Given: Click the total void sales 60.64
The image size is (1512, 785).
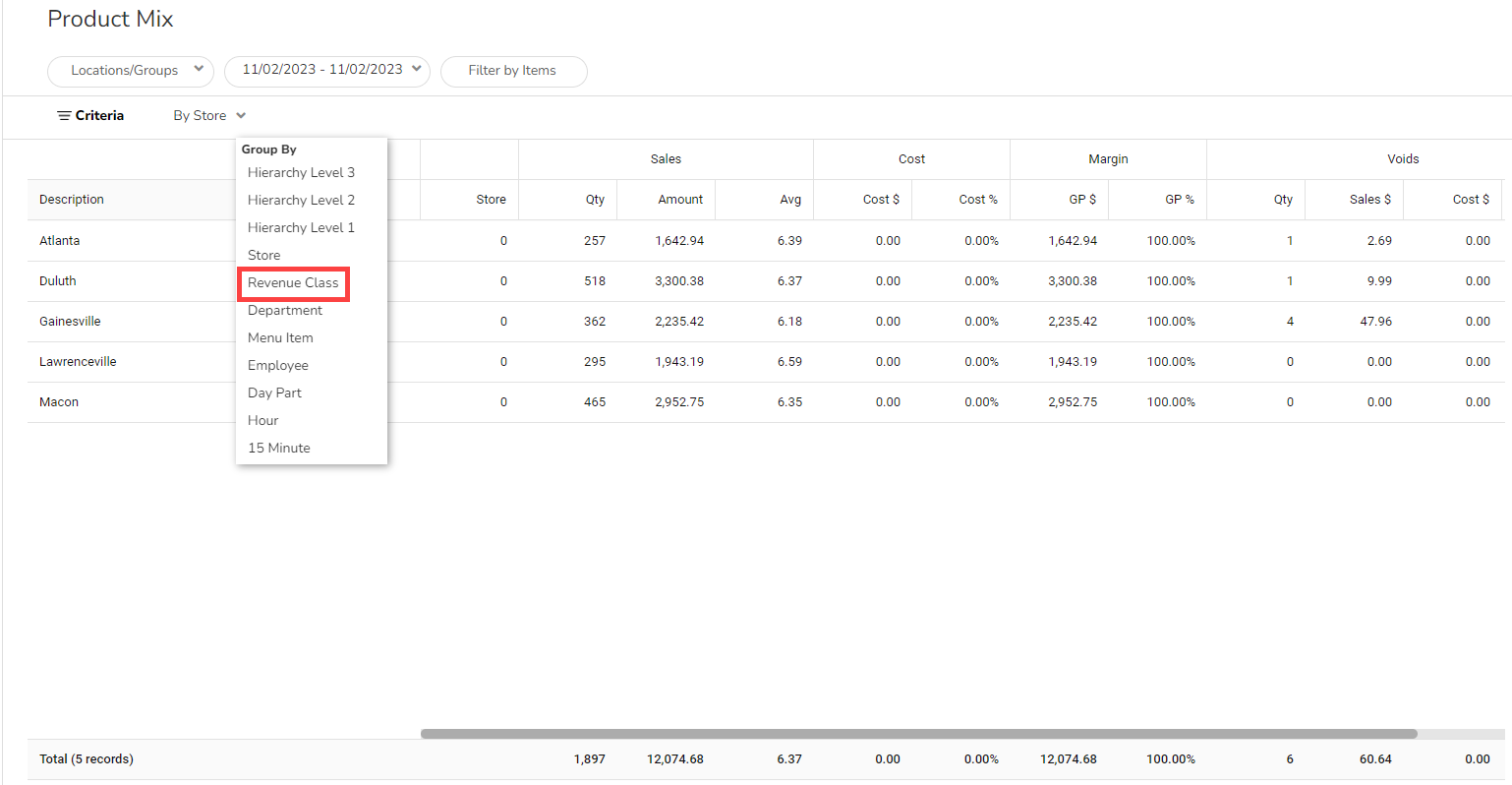Looking at the screenshot, I should pyautogui.click(x=1375, y=759).
